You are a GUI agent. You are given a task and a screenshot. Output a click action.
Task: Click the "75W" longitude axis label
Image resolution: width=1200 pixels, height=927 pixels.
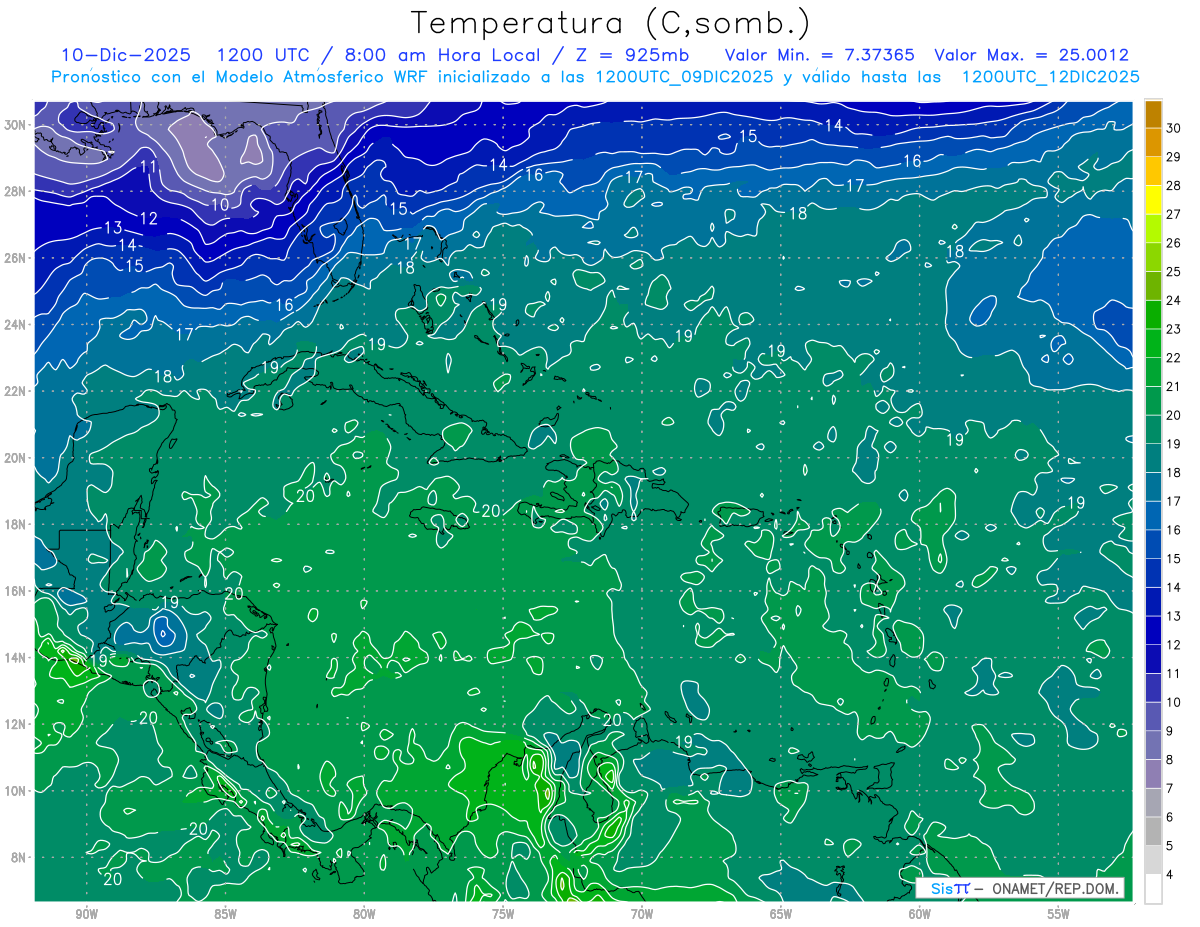tap(503, 914)
